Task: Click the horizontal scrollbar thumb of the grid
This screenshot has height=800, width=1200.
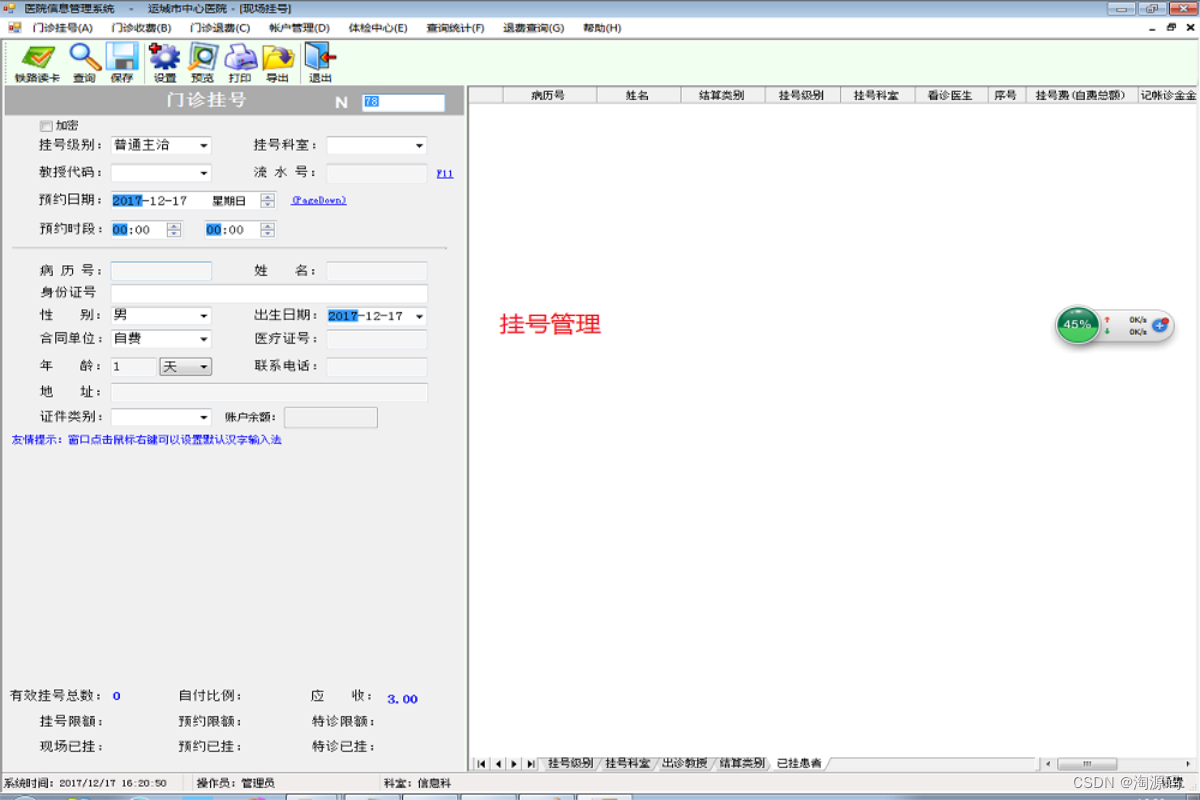Action: coord(1087,764)
